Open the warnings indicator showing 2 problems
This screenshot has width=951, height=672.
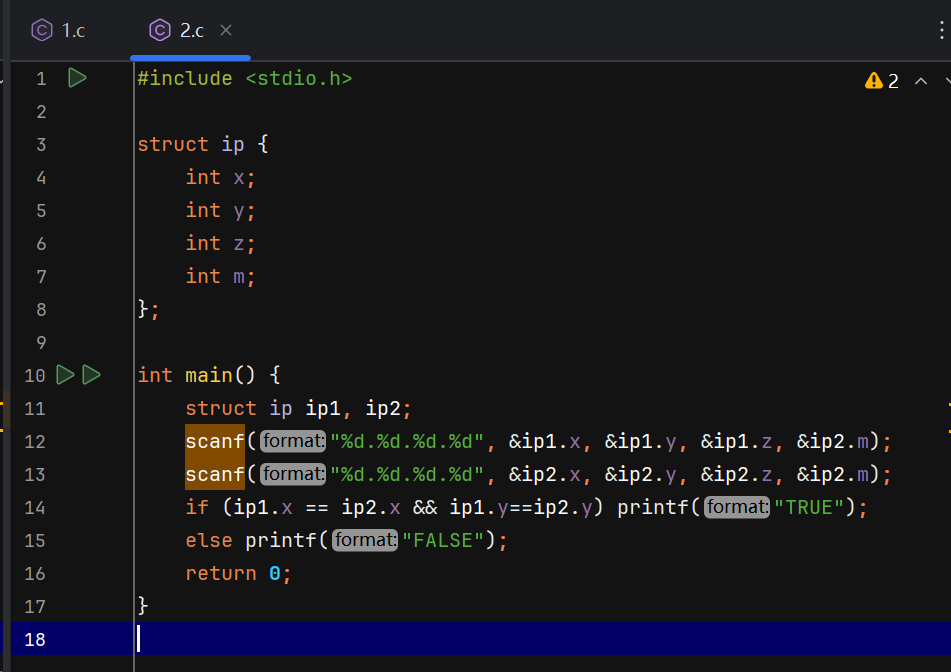881,81
